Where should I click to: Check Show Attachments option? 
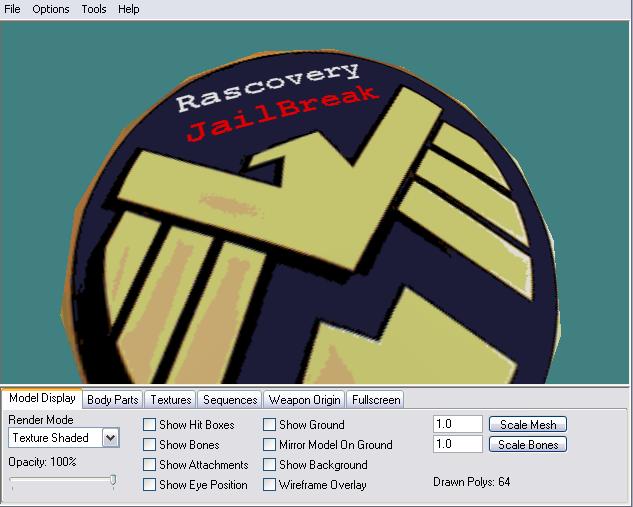pyautogui.click(x=149, y=465)
